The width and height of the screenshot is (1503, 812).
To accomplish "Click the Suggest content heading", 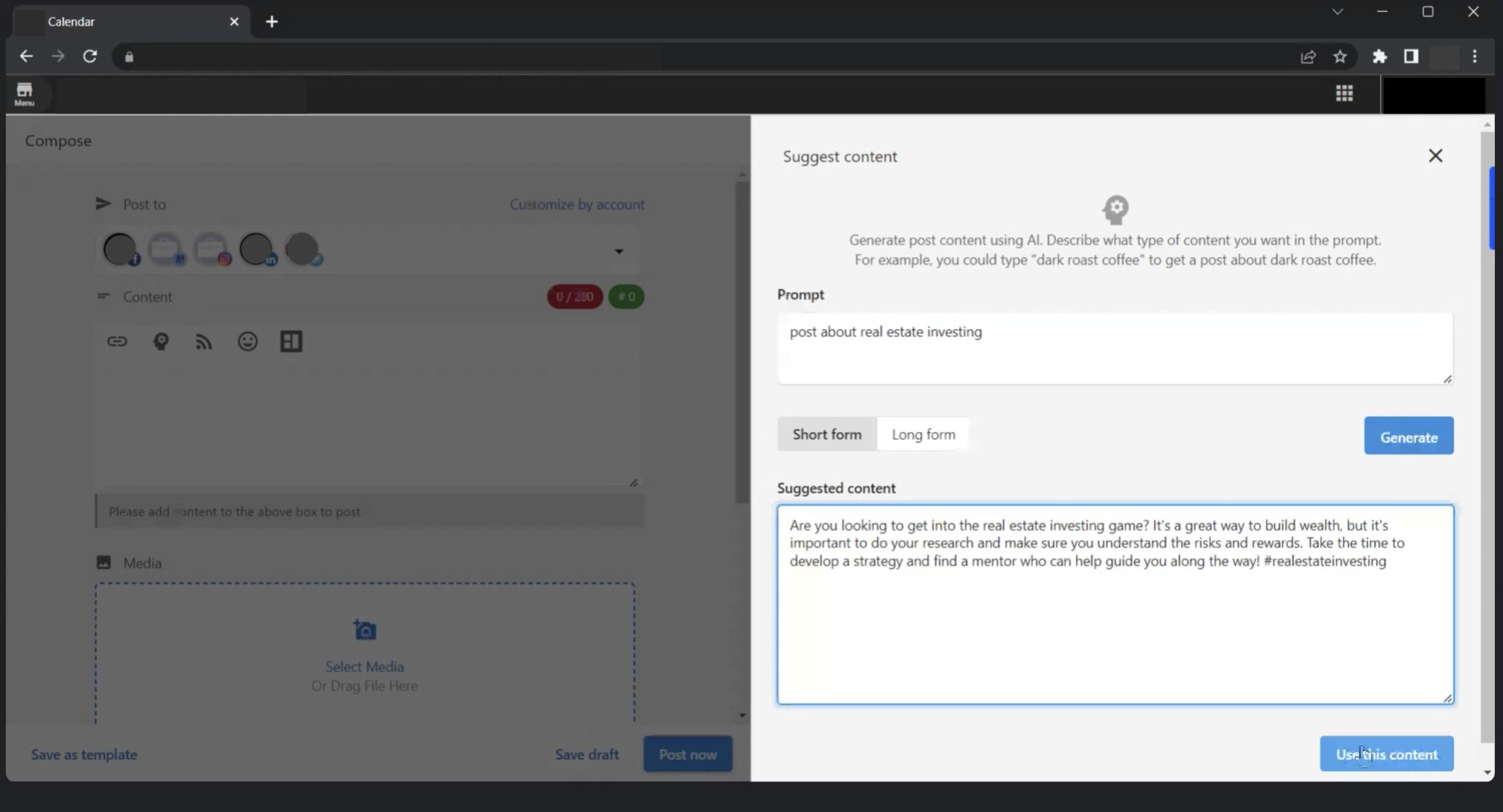I will [x=840, y=156].
